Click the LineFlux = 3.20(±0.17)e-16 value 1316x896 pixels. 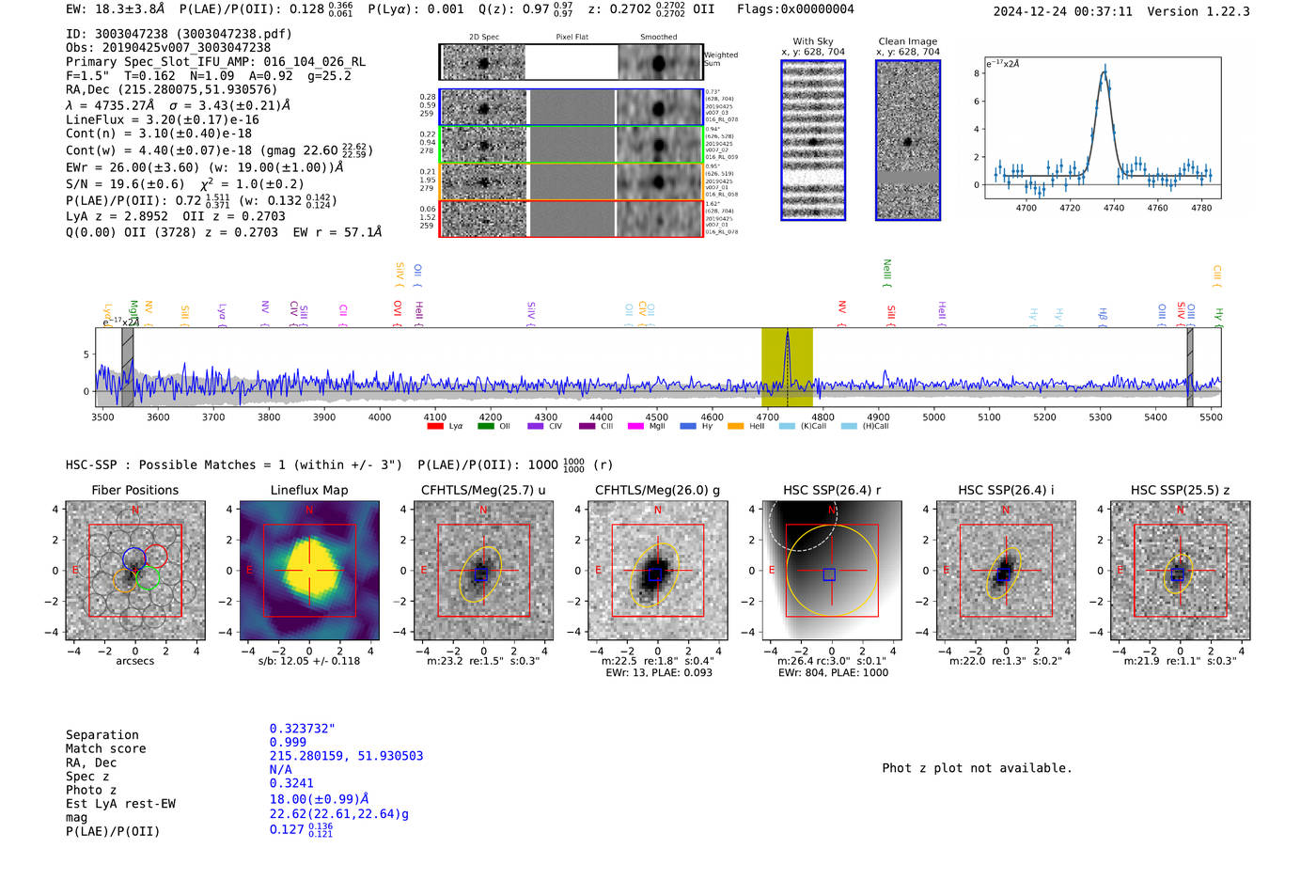[163, 119]
